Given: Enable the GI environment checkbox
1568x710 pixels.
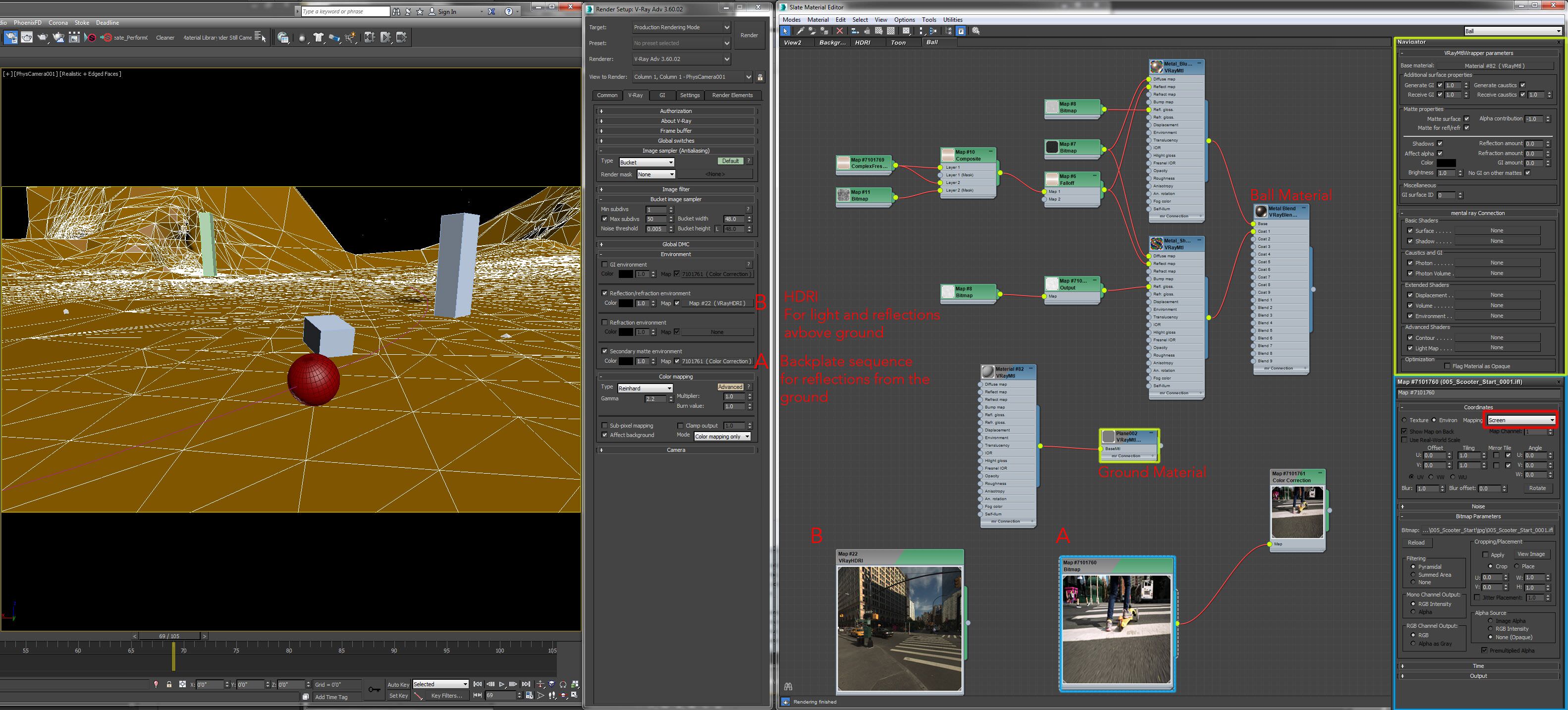Looking at the screenshot, I should click(604, 264).
